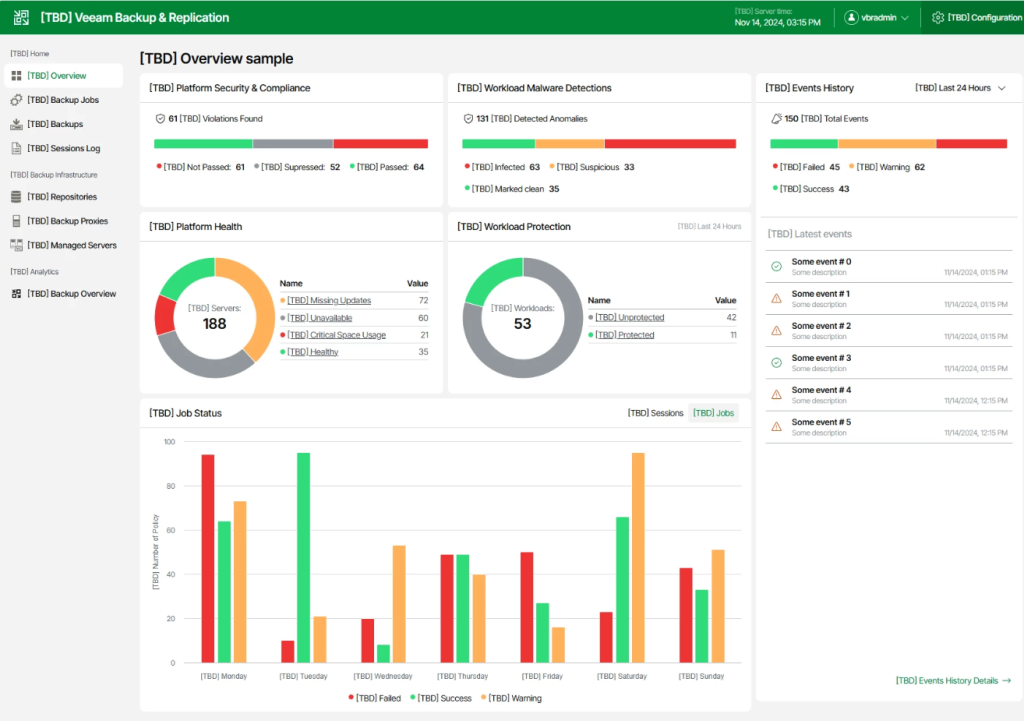Click the Repositories database icon

click(x=16, y=197)
